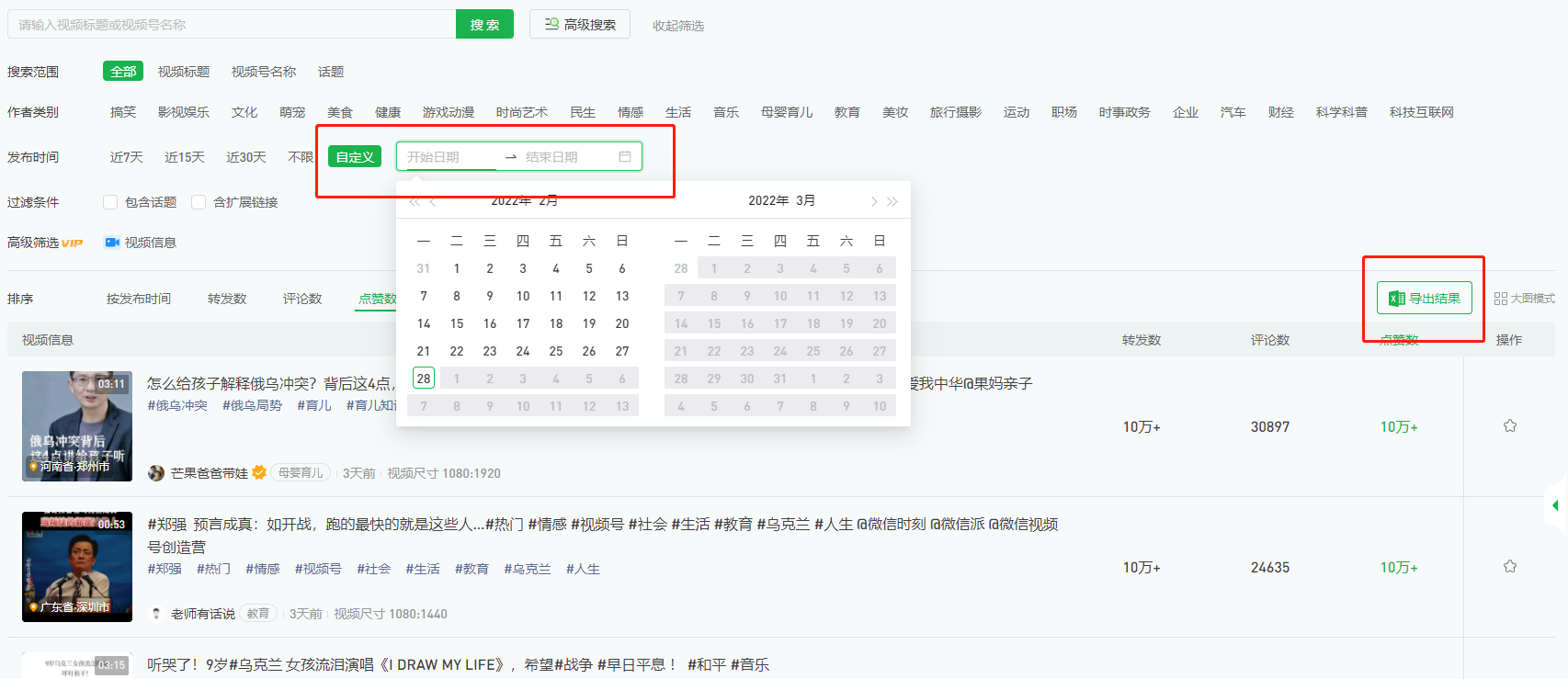The width and height of the screenshot is (1568, 679).
Task: Click the 母婴育儿 tag on first video
Action: (301, 472)
